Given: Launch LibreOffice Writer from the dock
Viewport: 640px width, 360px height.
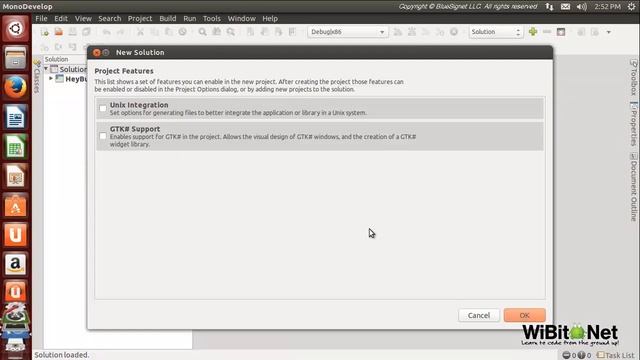Looking at the screenshot, I should coord(15,117).
